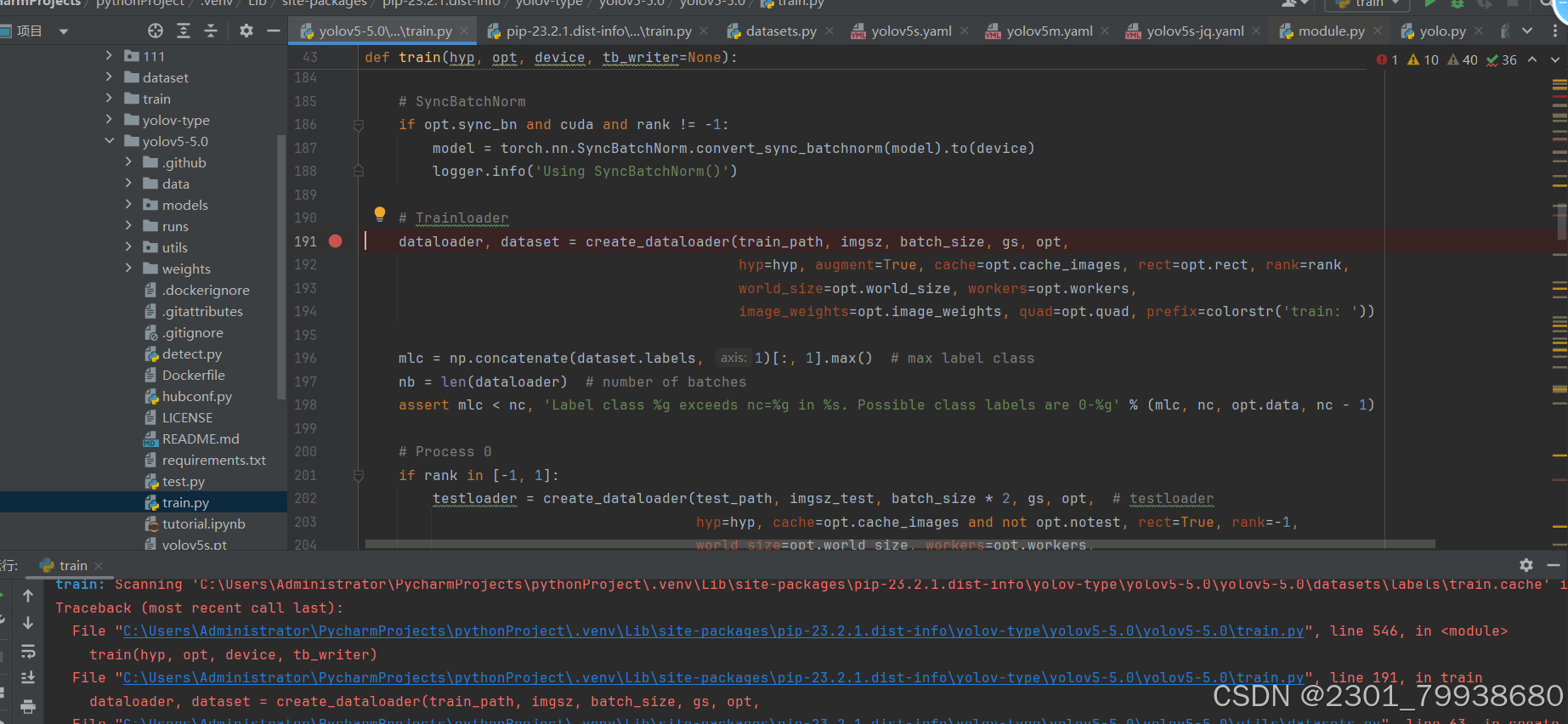The width and height of the screenshot is (1568, 724).
Task: Open traceback link at line 546
Action: tap(714, 631)
